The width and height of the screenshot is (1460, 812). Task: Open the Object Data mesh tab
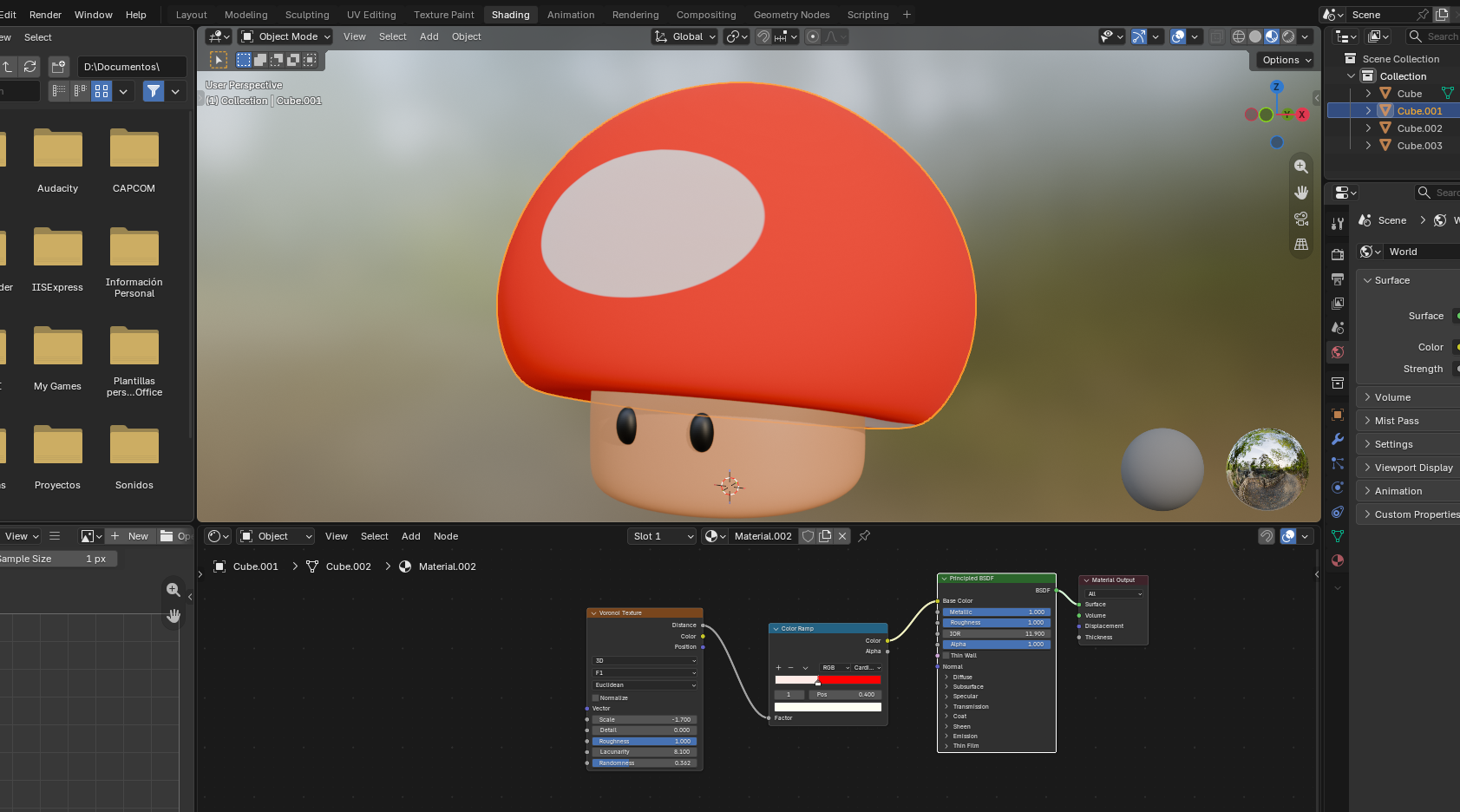(x=1338, y=536)
